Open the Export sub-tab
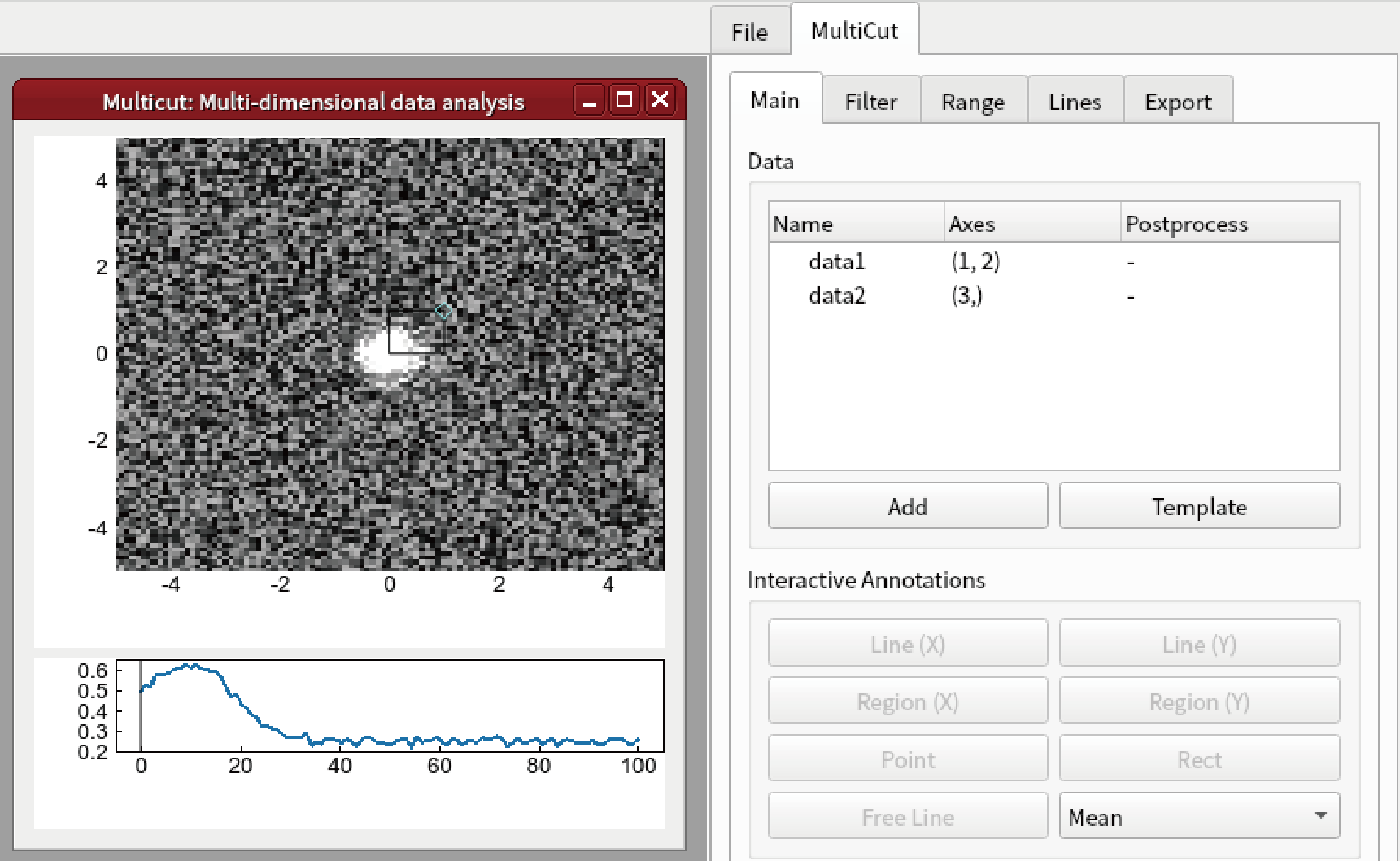1400x861 pixels. tap(1178, 102)
